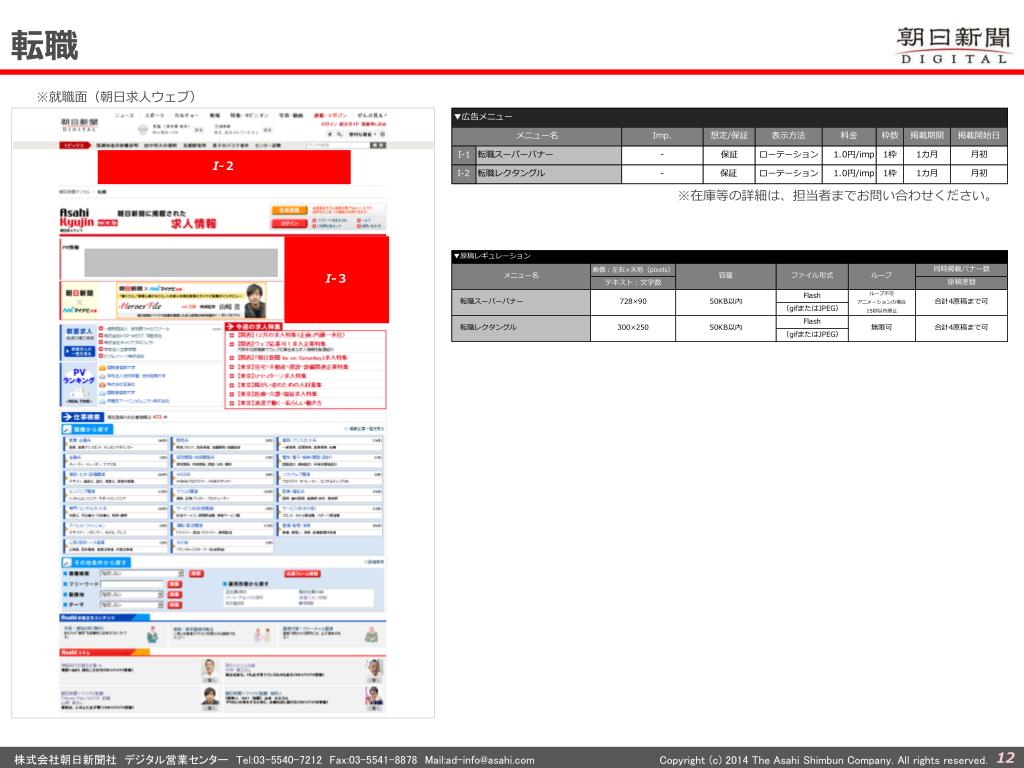Click the Heroes File banner with man's photo
The image size is (1024, 768).
click(191, 300)
